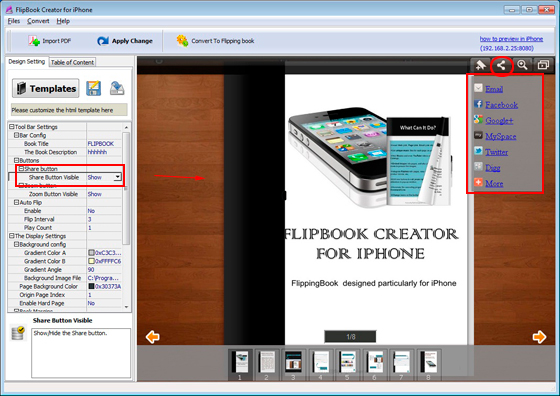
Task: Click the Import PDF toolbar button
Action: [x=50, y=41]
